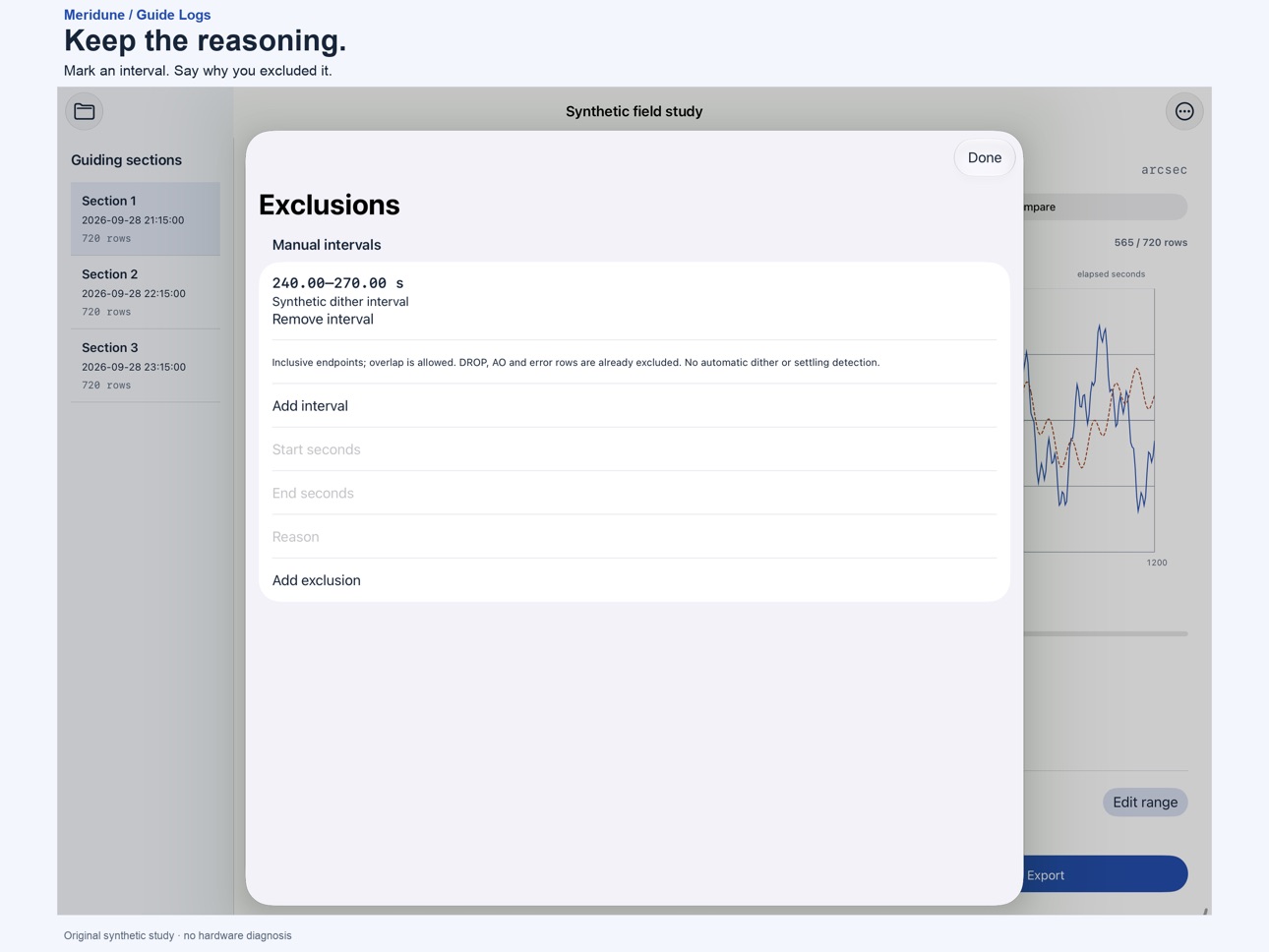Click the 'Manual intervals' heading
Viewport: 1269px width, 952px height.
coord(327,245)
